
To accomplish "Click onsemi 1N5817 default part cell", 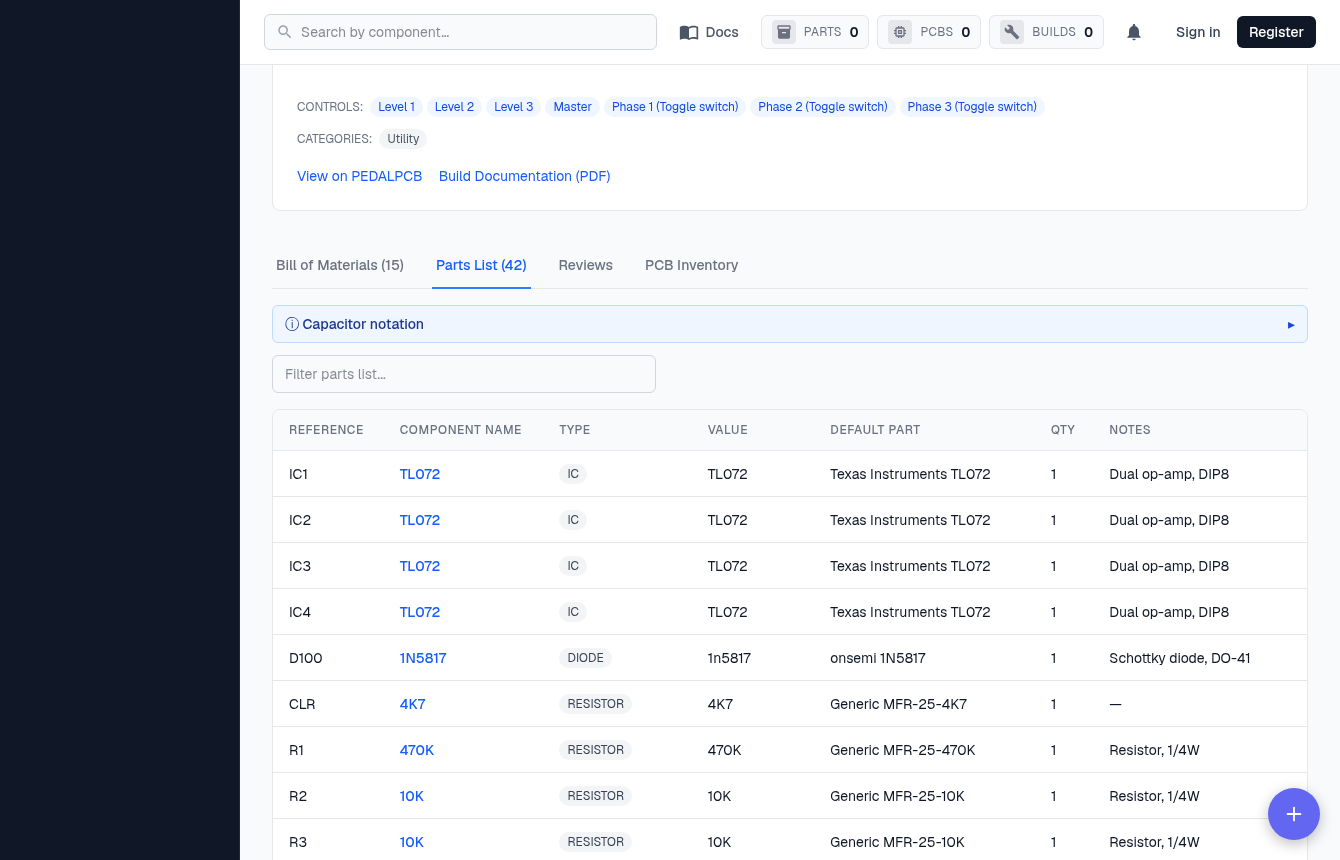I will click(x=878, y=658).
